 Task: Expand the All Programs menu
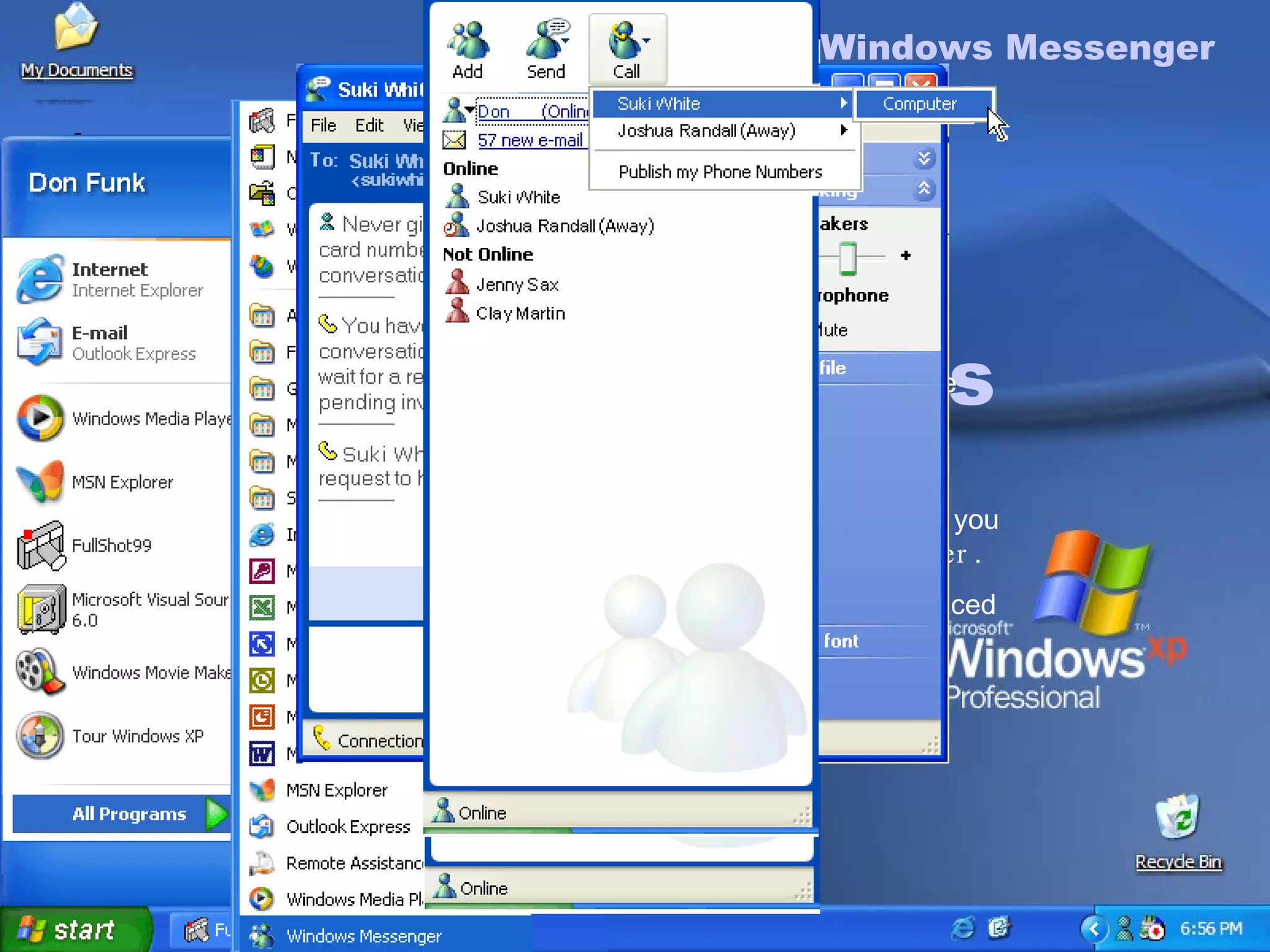pos(122,814)
